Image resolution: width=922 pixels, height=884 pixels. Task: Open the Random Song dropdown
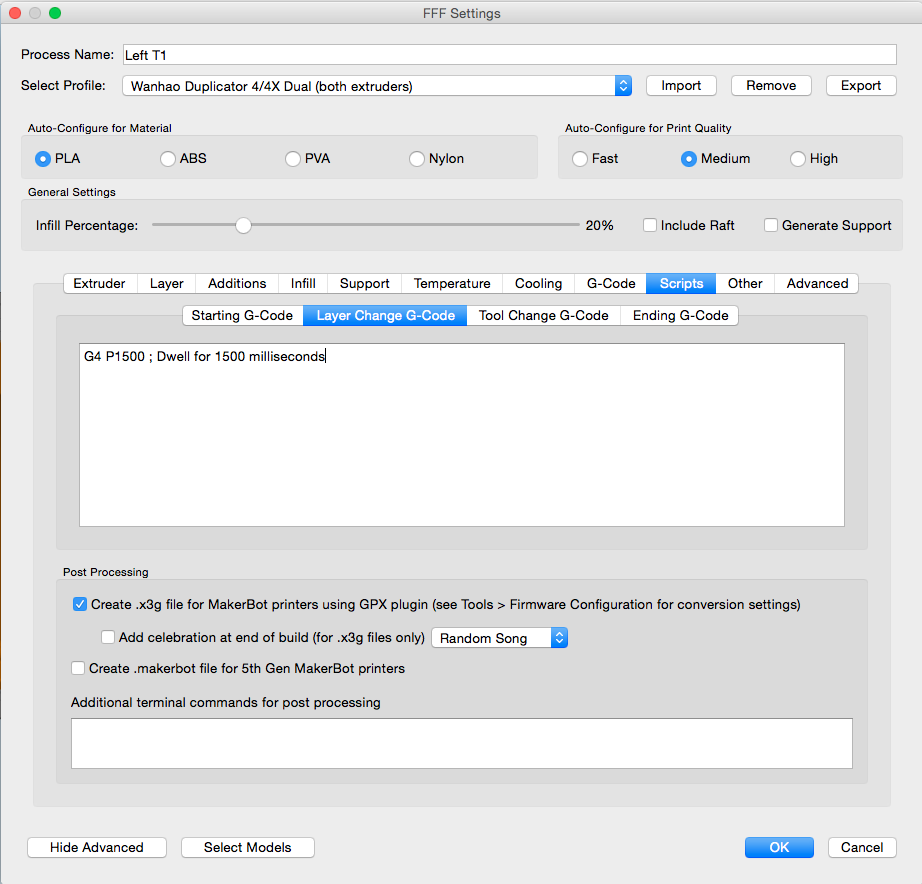[500, 638]
